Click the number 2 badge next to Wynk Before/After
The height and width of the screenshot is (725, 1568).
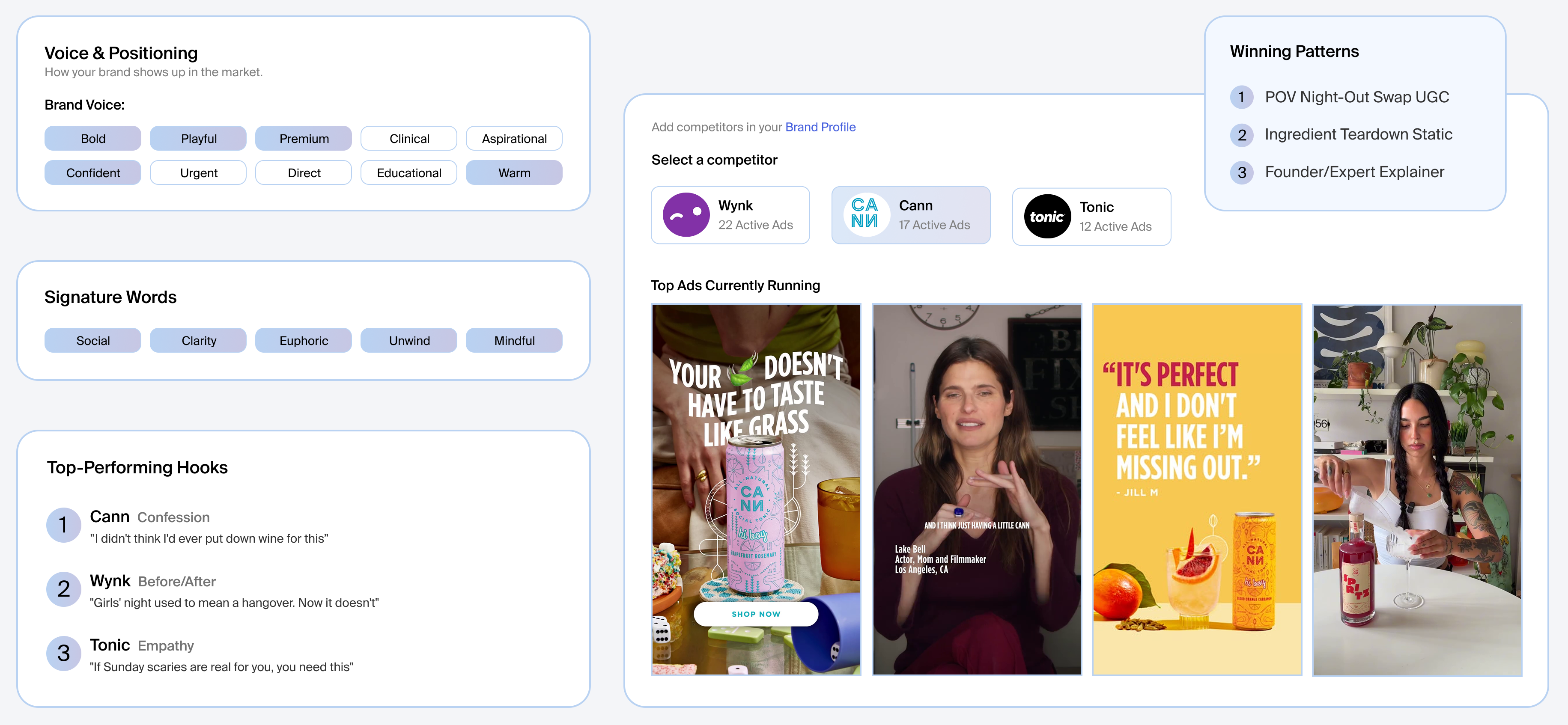point(63,589)
